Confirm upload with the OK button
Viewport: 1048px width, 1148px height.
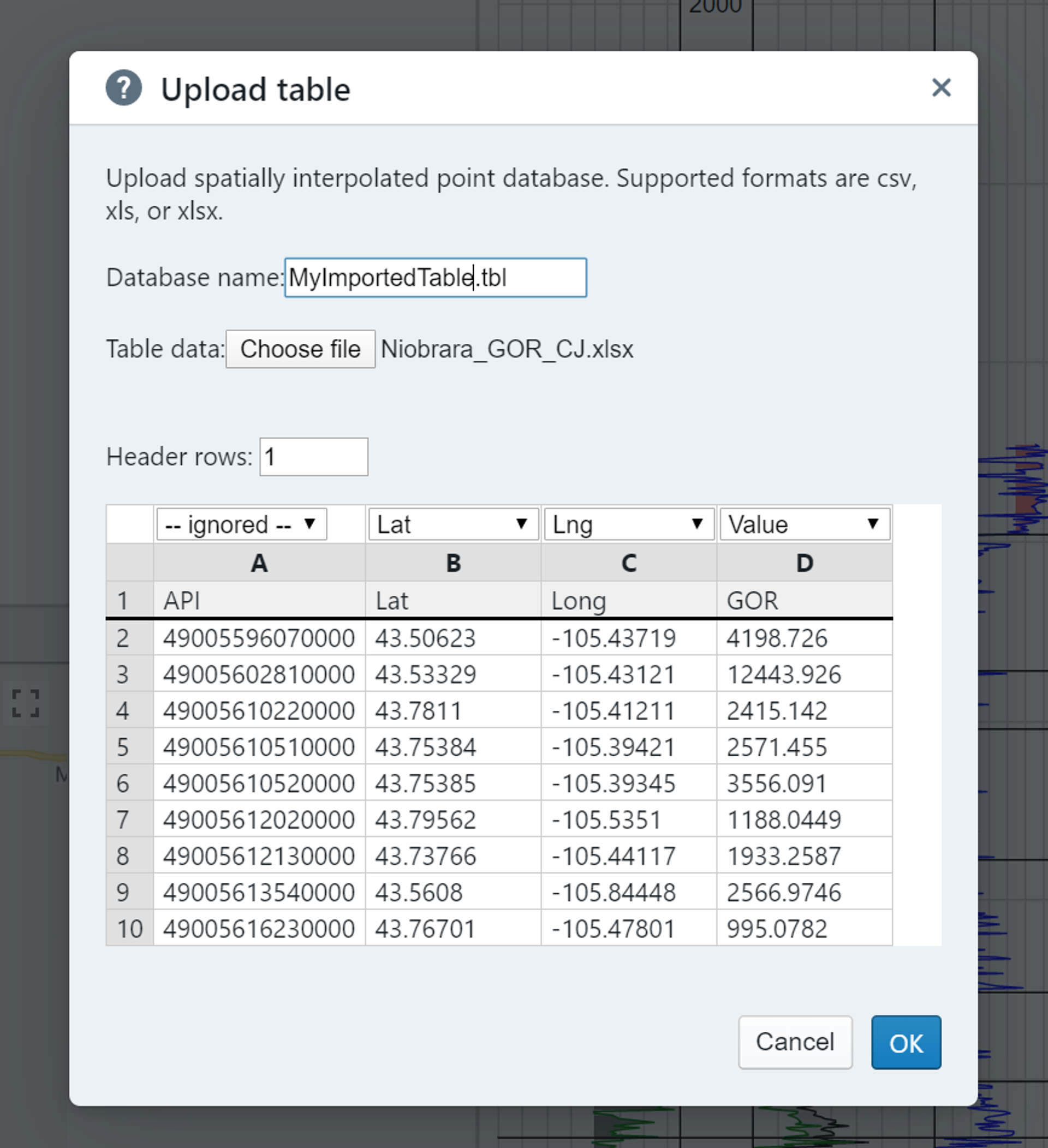[906, 1042]
